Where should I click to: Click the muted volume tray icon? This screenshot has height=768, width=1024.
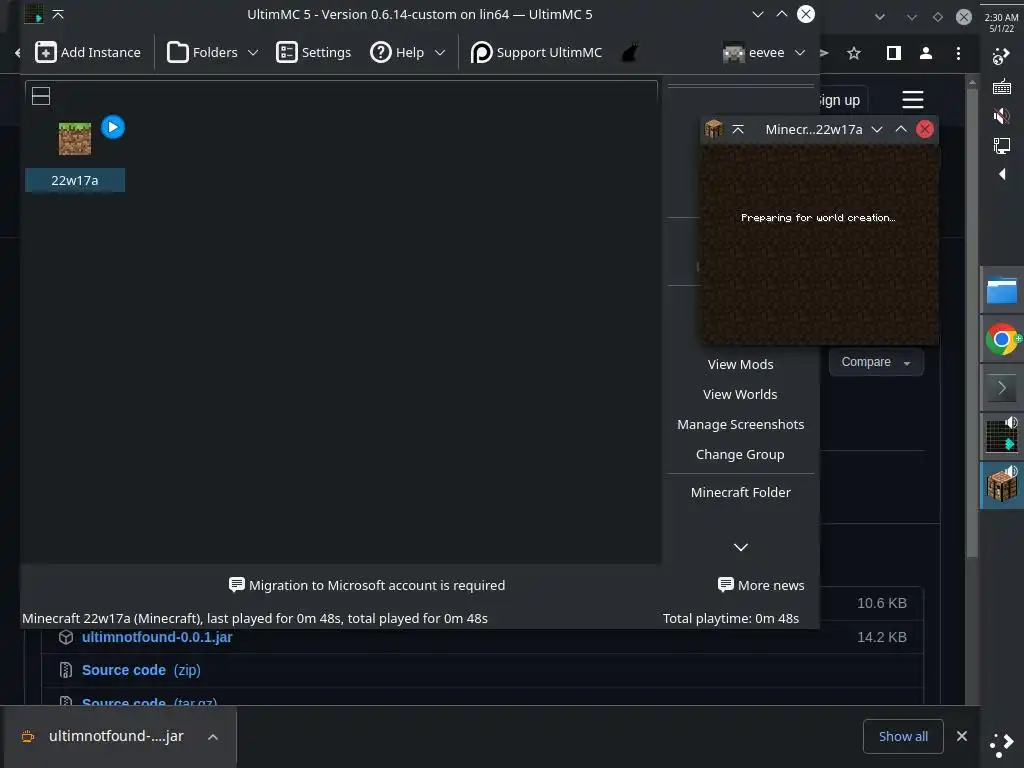click(1002, 116)
